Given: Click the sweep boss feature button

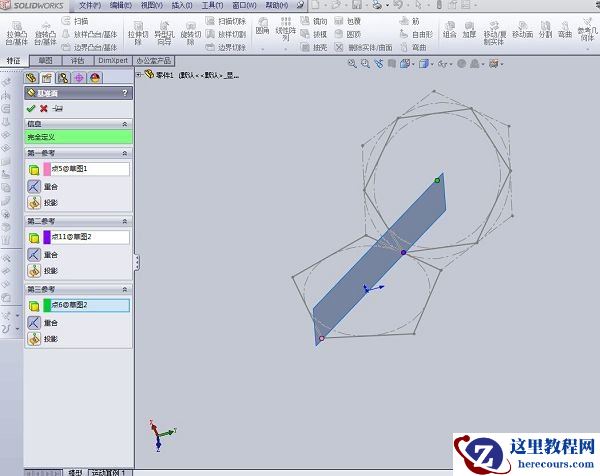Looking at the screenshot, I should [x=80, y=20].
